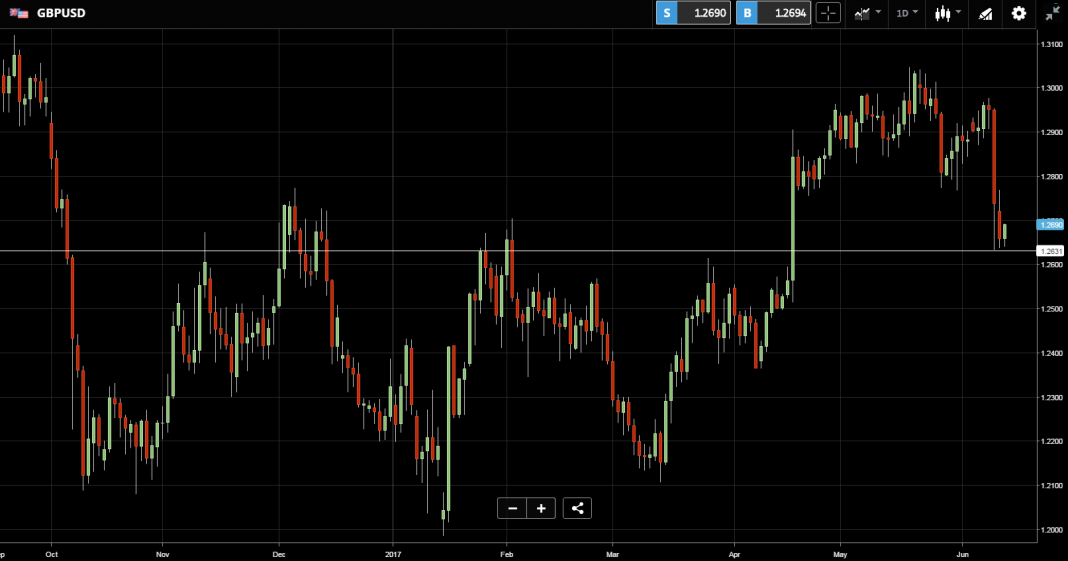Click the May date axis label

840,554
